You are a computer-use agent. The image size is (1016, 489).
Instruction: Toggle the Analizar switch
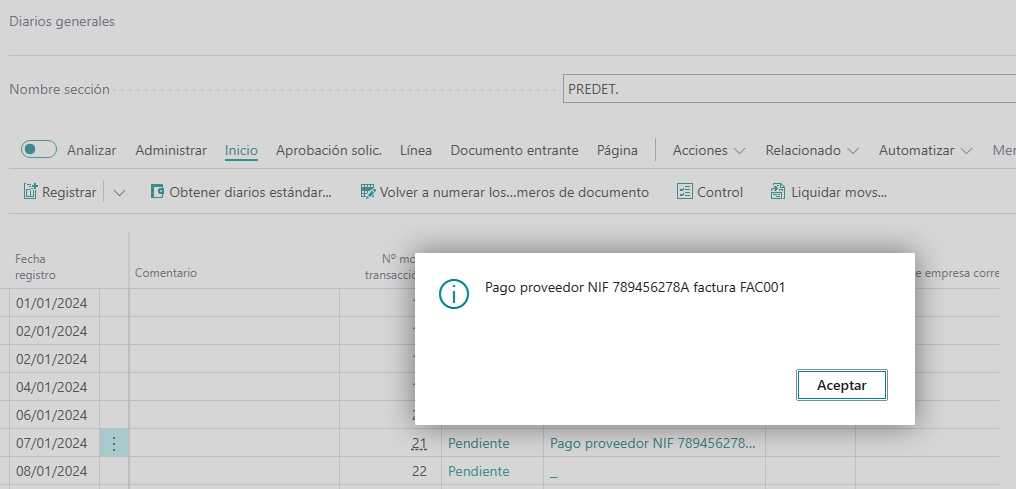[x=39, y=150]
